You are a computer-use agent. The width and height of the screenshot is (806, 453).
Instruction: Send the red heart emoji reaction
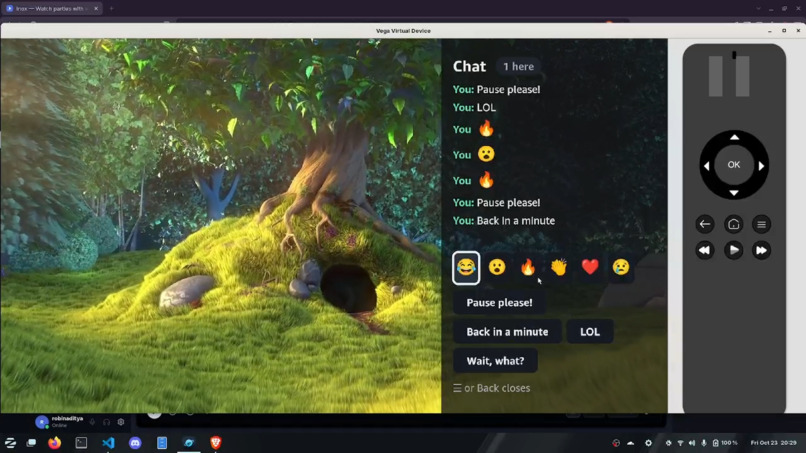pos(590,267)
